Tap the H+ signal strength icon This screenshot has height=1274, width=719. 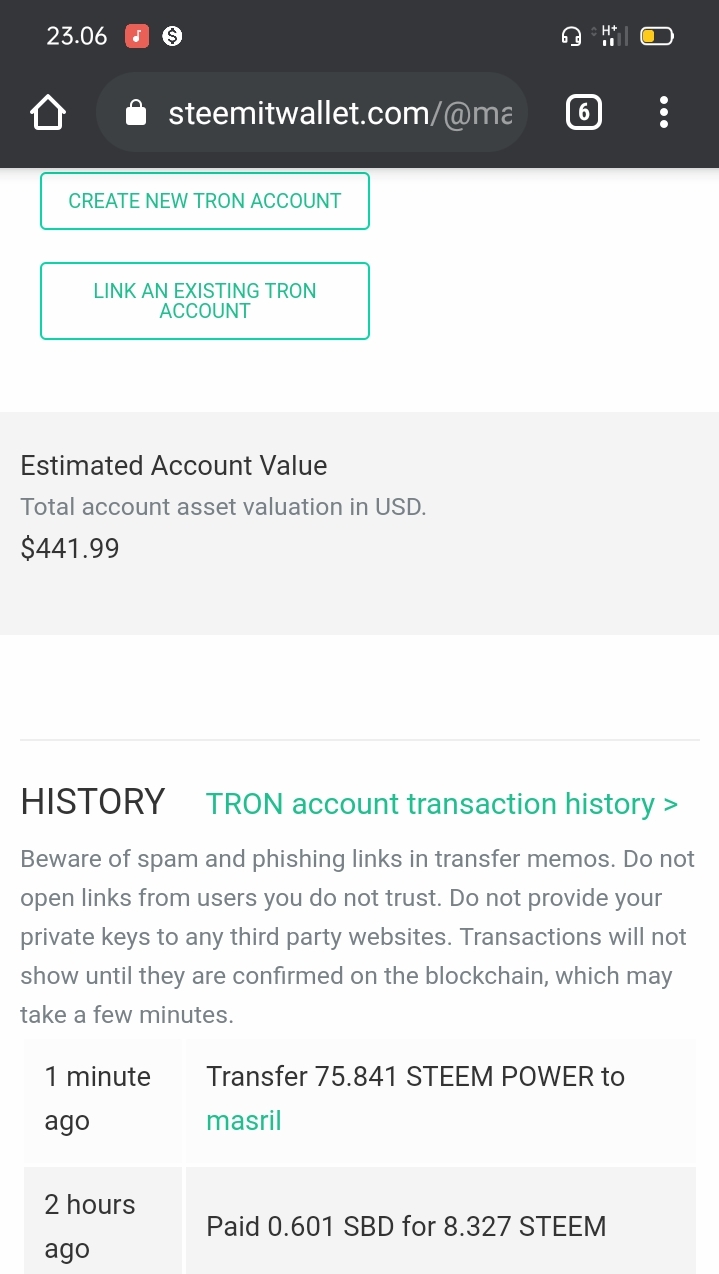(x=610, y=36)
